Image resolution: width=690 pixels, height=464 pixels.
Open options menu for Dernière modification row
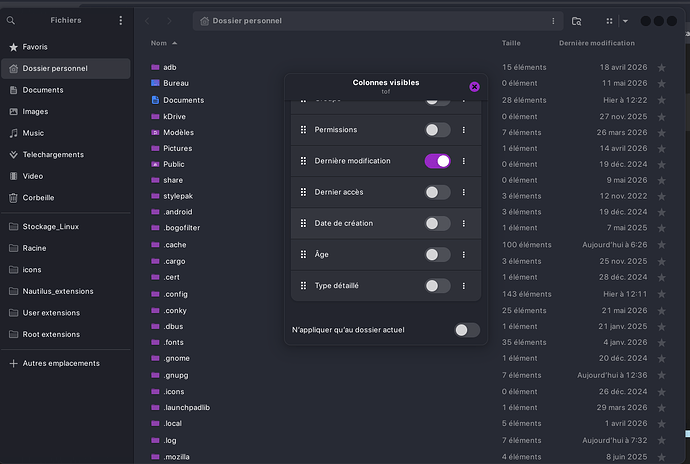463,161
